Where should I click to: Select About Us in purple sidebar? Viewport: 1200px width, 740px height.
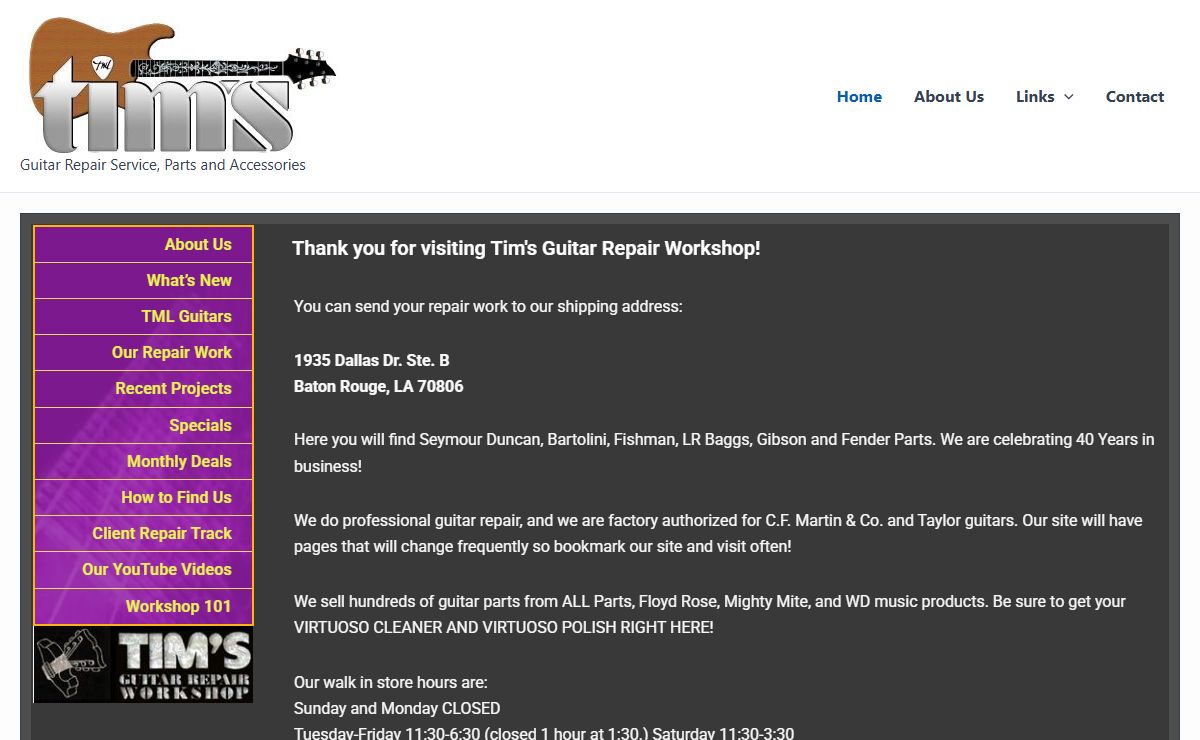click(x=143, y=244)
